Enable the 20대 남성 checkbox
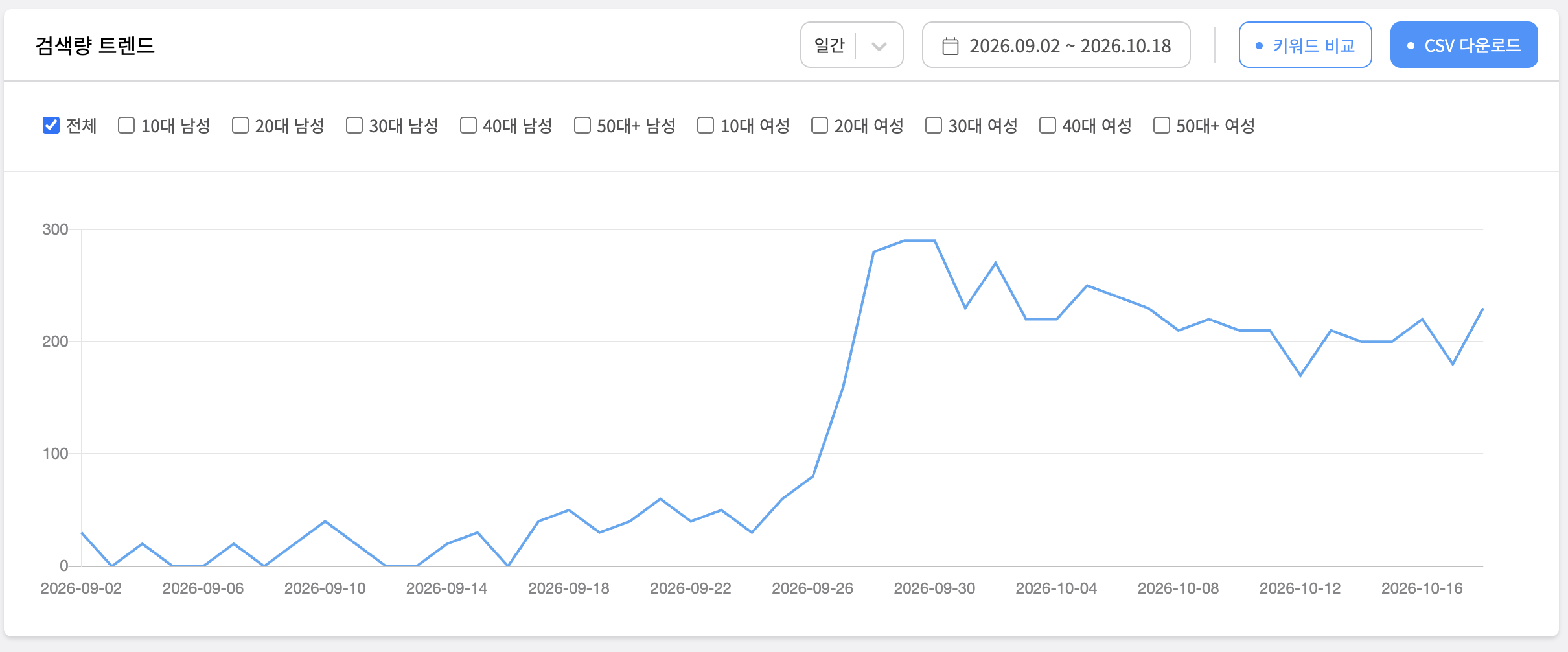1568x652 pixels. 240,125
